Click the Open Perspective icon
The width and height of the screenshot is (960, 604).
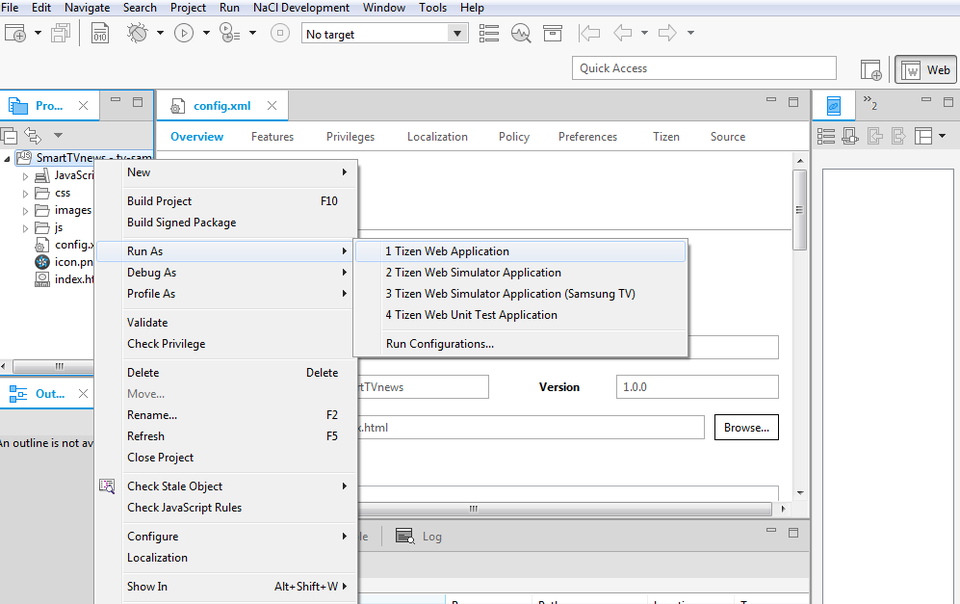871,70
